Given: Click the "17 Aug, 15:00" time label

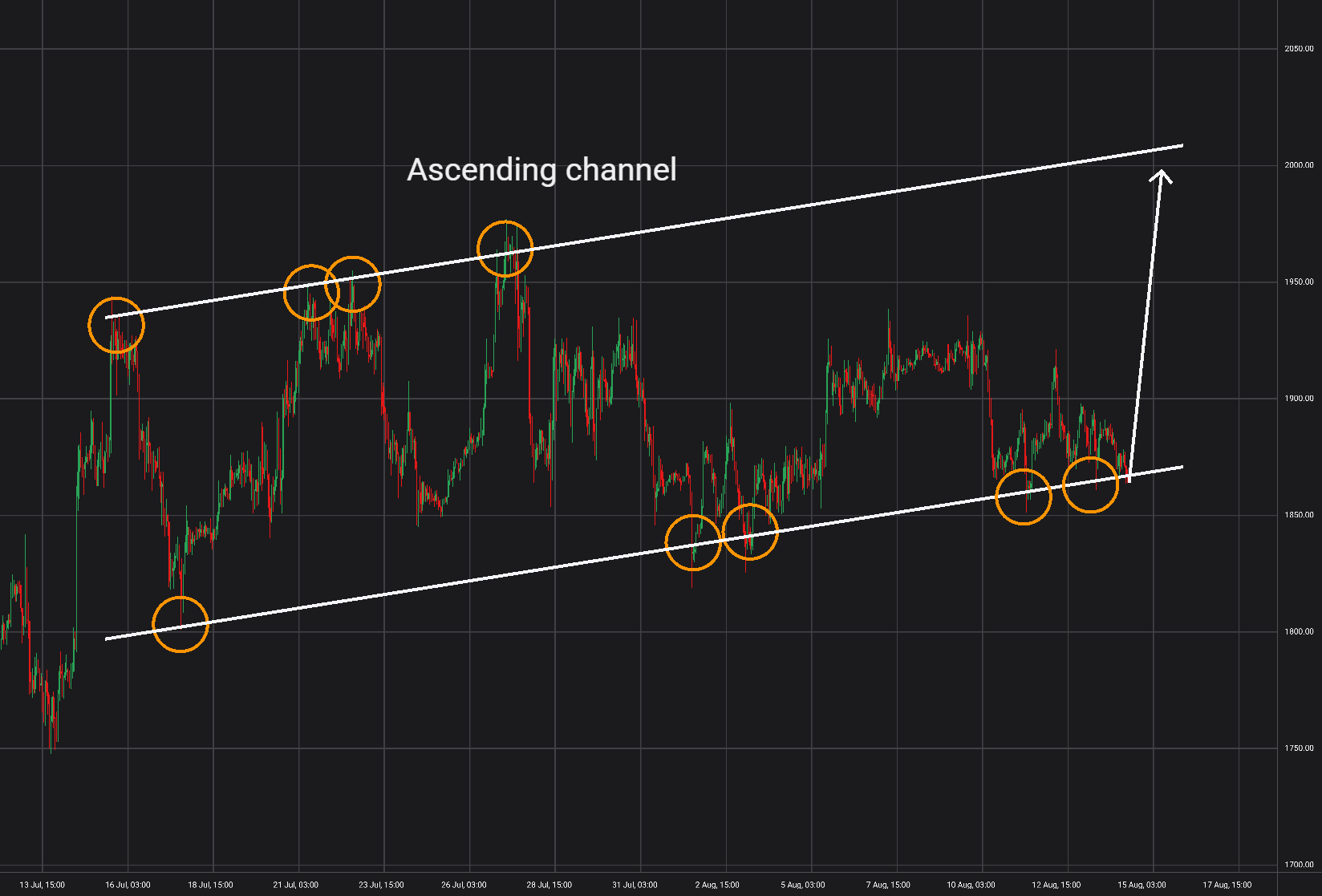Looking at the screenshot, I should point(1227,885).
